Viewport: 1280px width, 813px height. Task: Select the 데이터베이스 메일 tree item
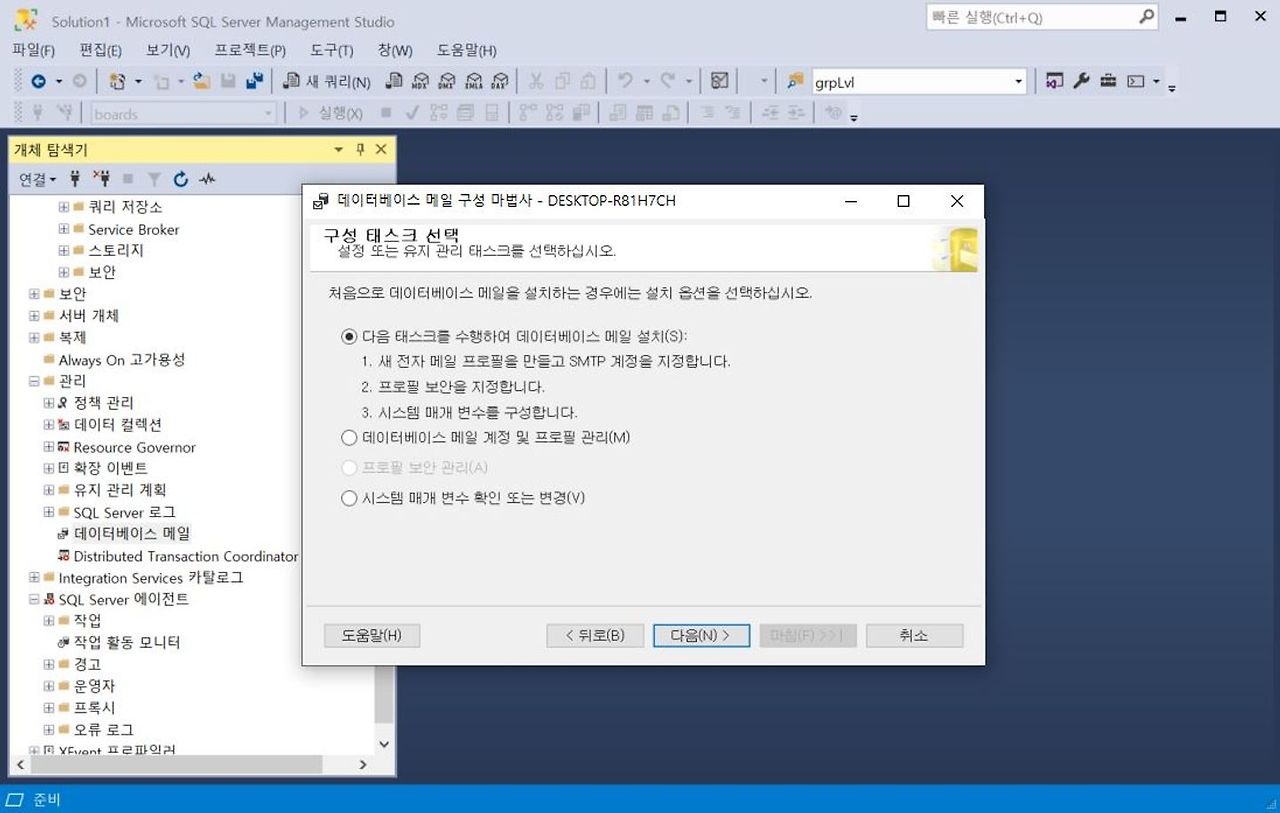131,534
